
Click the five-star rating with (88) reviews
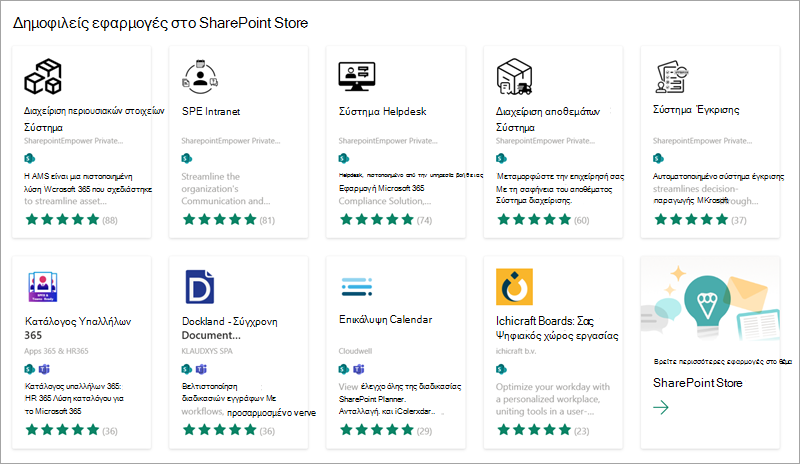click(x=71, y=220)
